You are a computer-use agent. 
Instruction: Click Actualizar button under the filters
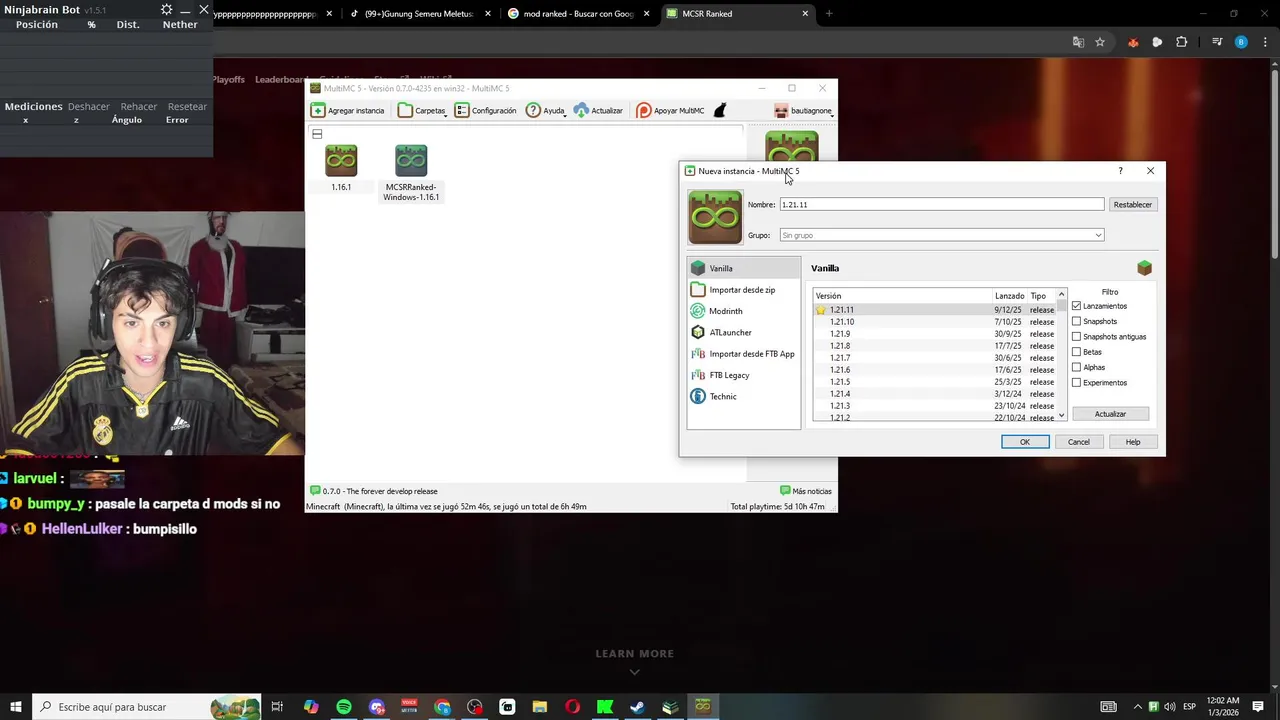(1110, 414)
